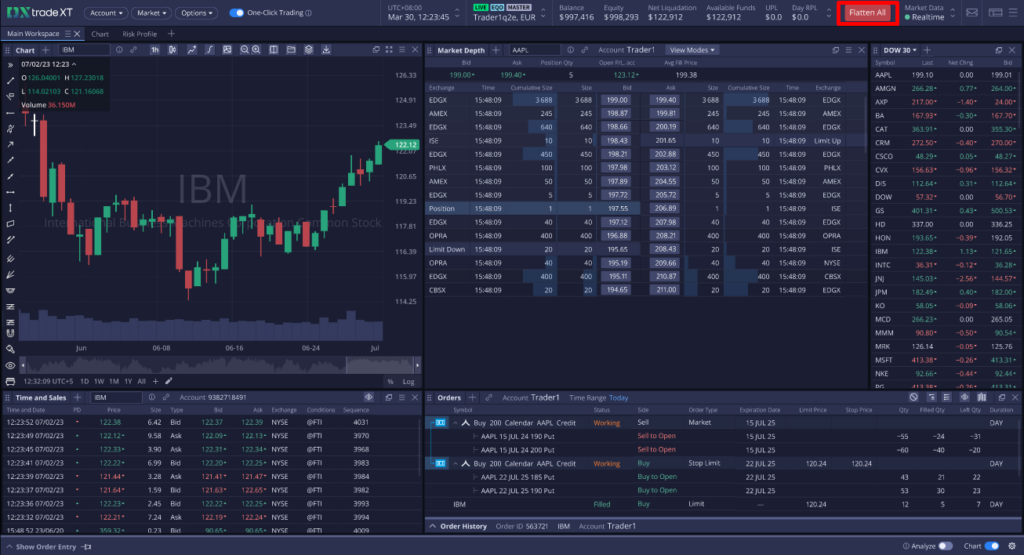
Task: Collapse the first Buy 200 Calendar AAPL order
Action: [455, 422]
